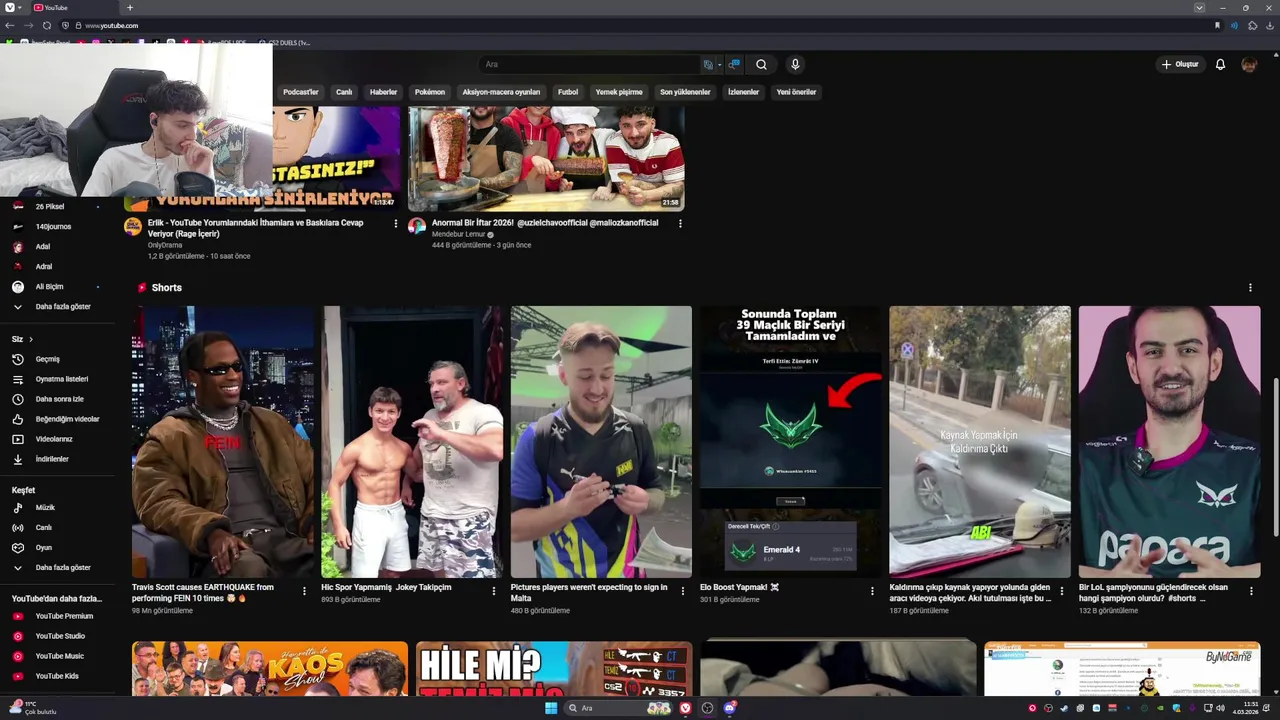Select the İzlenenler chip
Image resolution: width=1280 pixels, height=720 pixels.
pos(743,92)
